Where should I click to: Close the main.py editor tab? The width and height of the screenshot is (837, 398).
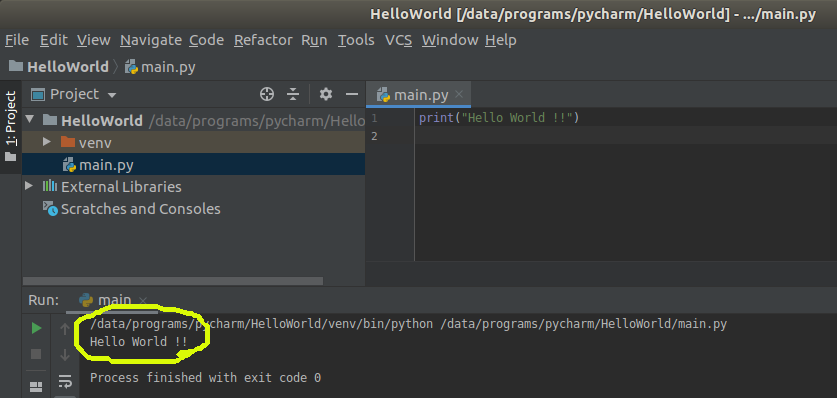coord(459,95)
